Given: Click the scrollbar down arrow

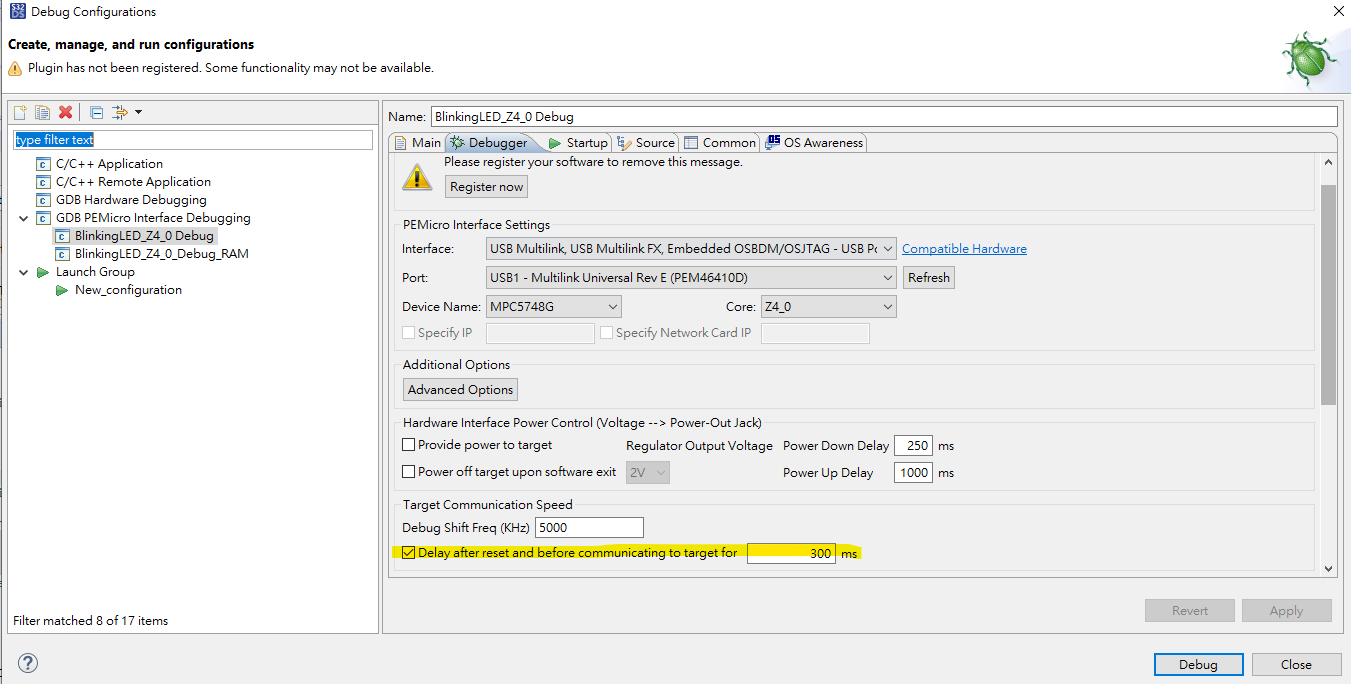Looking at the screenshot, I should click(1328, 568).
